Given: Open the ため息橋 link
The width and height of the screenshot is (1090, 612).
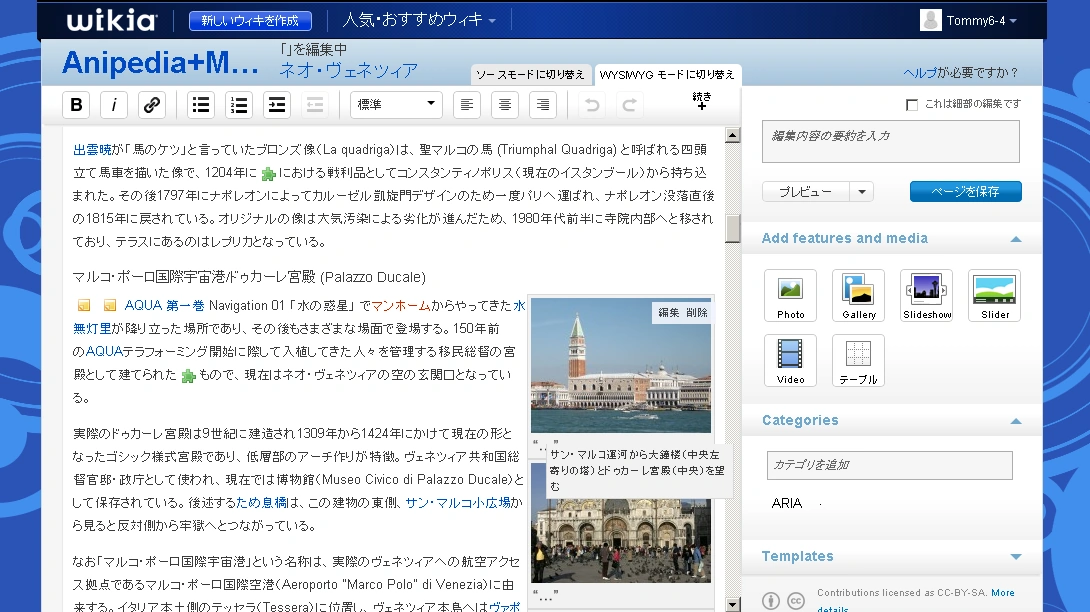Looking at the screenshot, I should click(262, 502).
